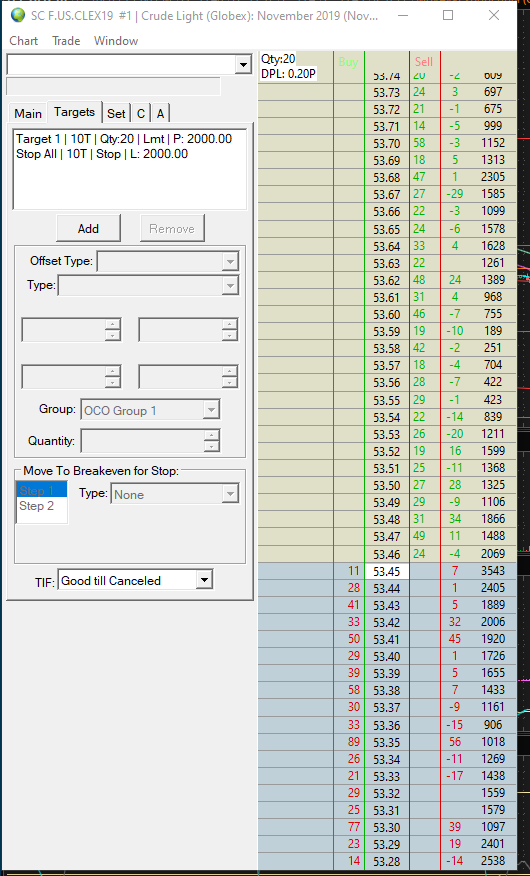Select the Target 1 list entry
Viewport: 530px width, 876px height.
coord(124,139)
